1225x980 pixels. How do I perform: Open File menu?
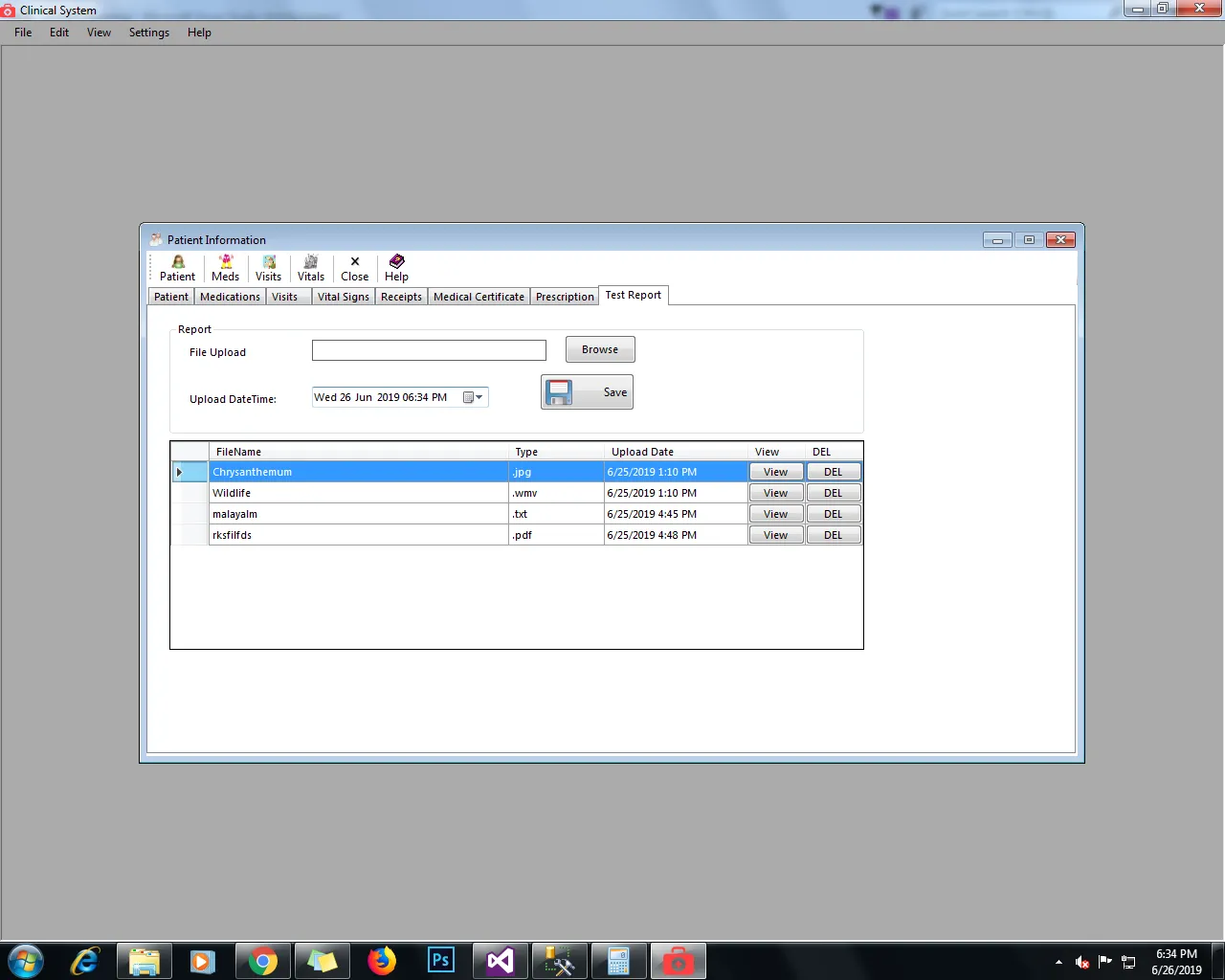(23, 33)
